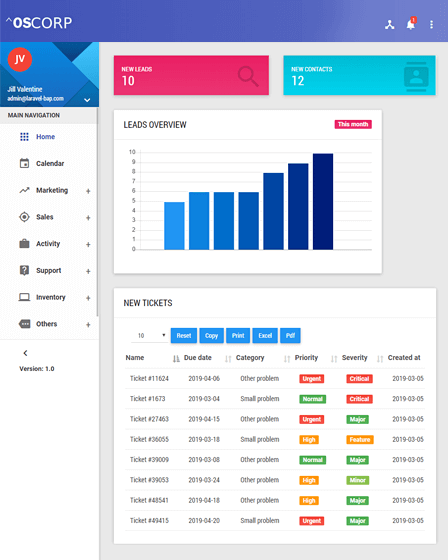Open the three-dot more options menu
The height and width of the screenshot is (560, 448).
(432, 25)
